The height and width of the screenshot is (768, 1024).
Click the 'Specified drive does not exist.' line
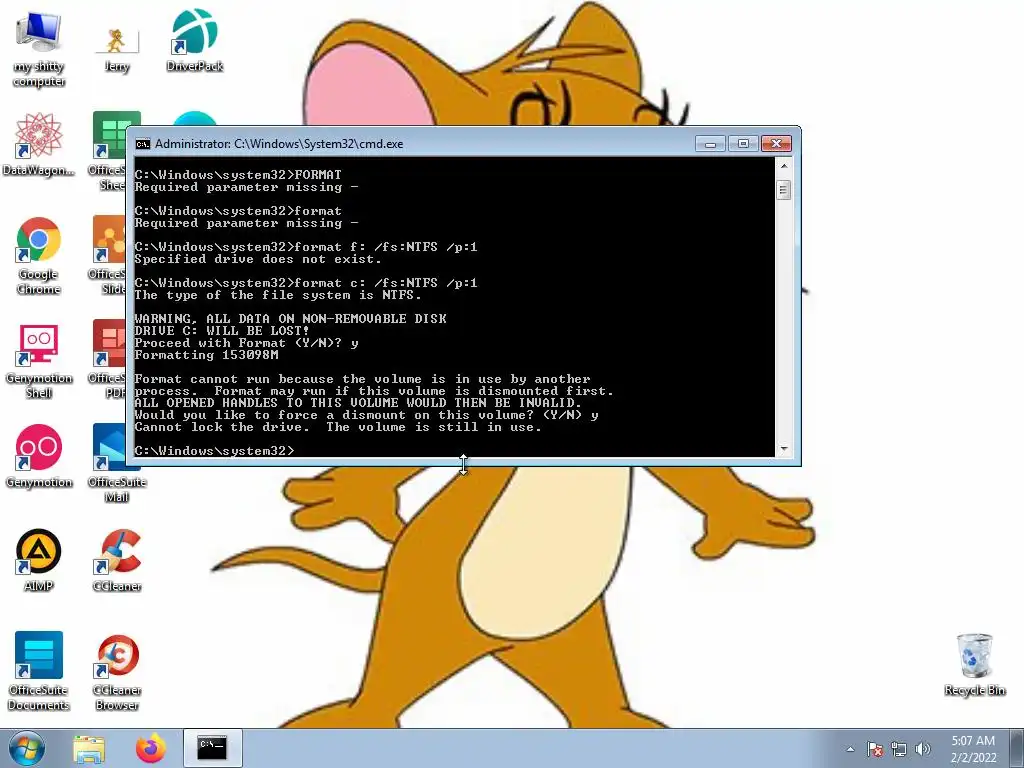click(258, 259)
